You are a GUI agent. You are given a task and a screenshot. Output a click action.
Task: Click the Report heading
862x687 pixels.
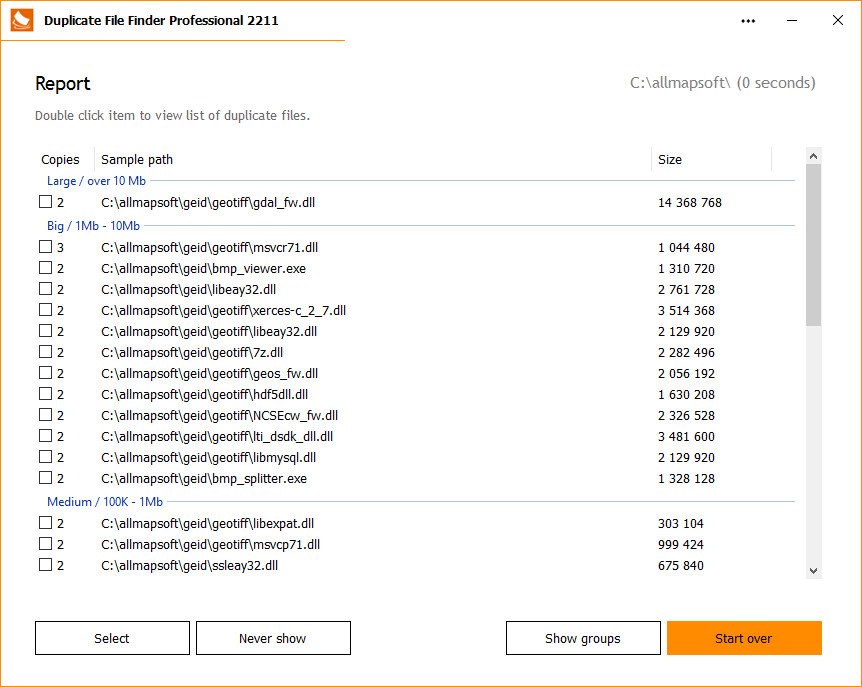[63, 84]
